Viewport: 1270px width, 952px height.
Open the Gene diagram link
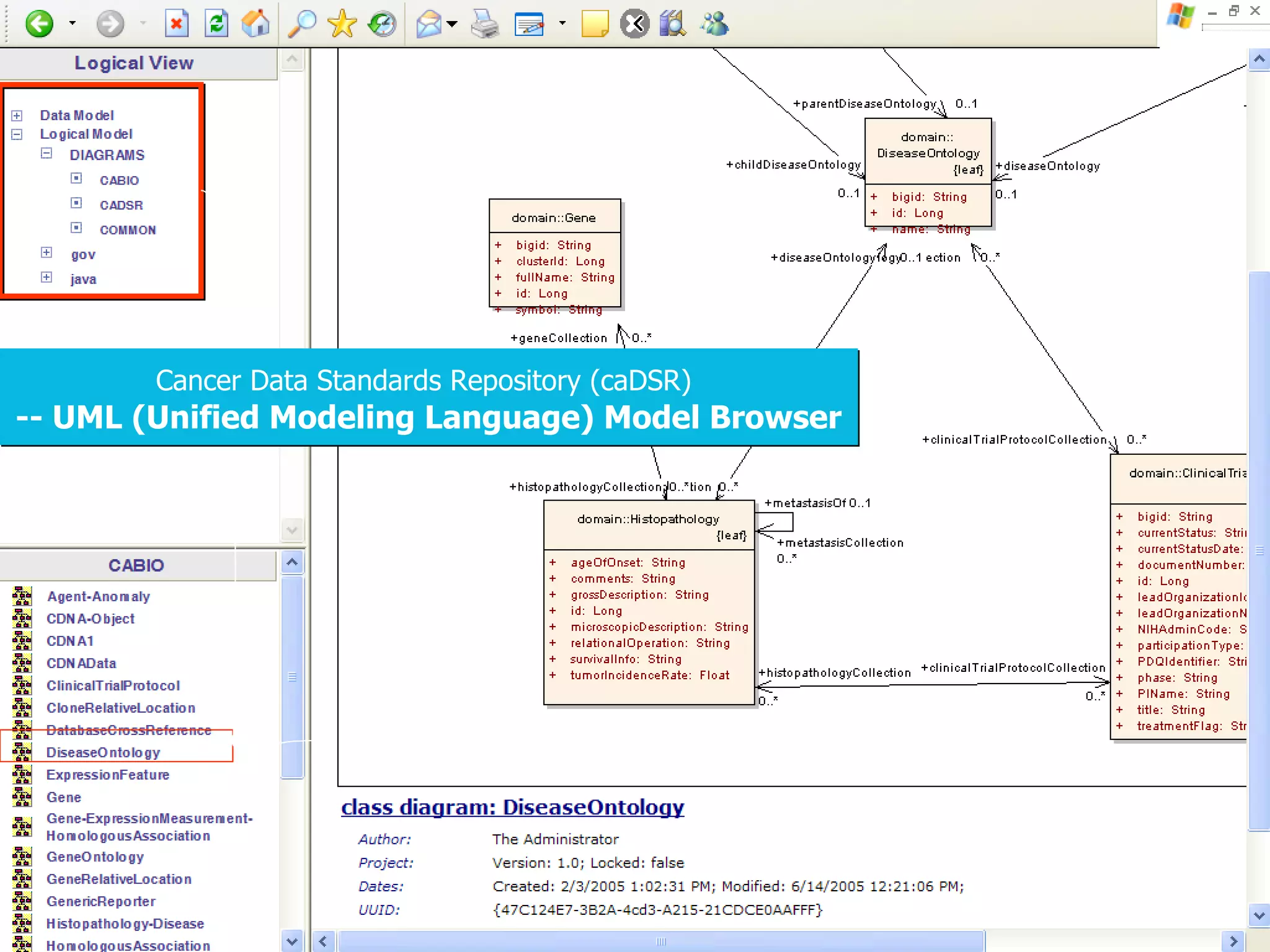pyautogui.click(x=64, y=797)
